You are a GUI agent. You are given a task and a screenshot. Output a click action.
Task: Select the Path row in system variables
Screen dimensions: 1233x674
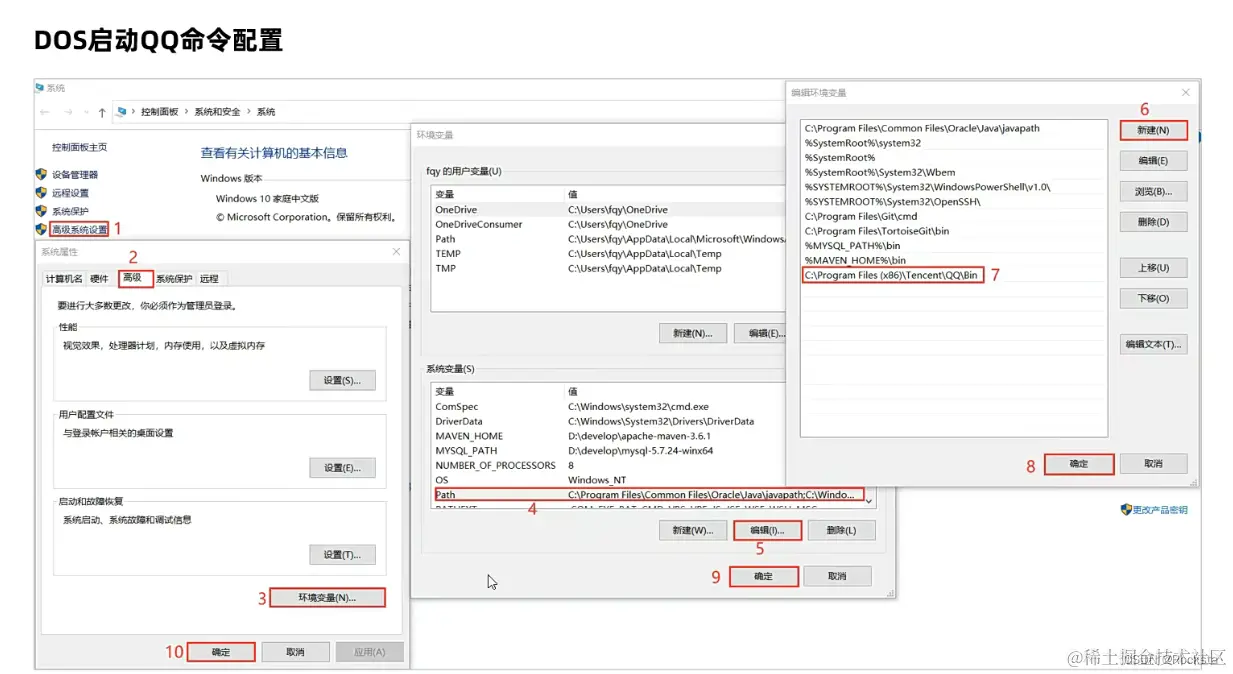[x=648, y=494]
